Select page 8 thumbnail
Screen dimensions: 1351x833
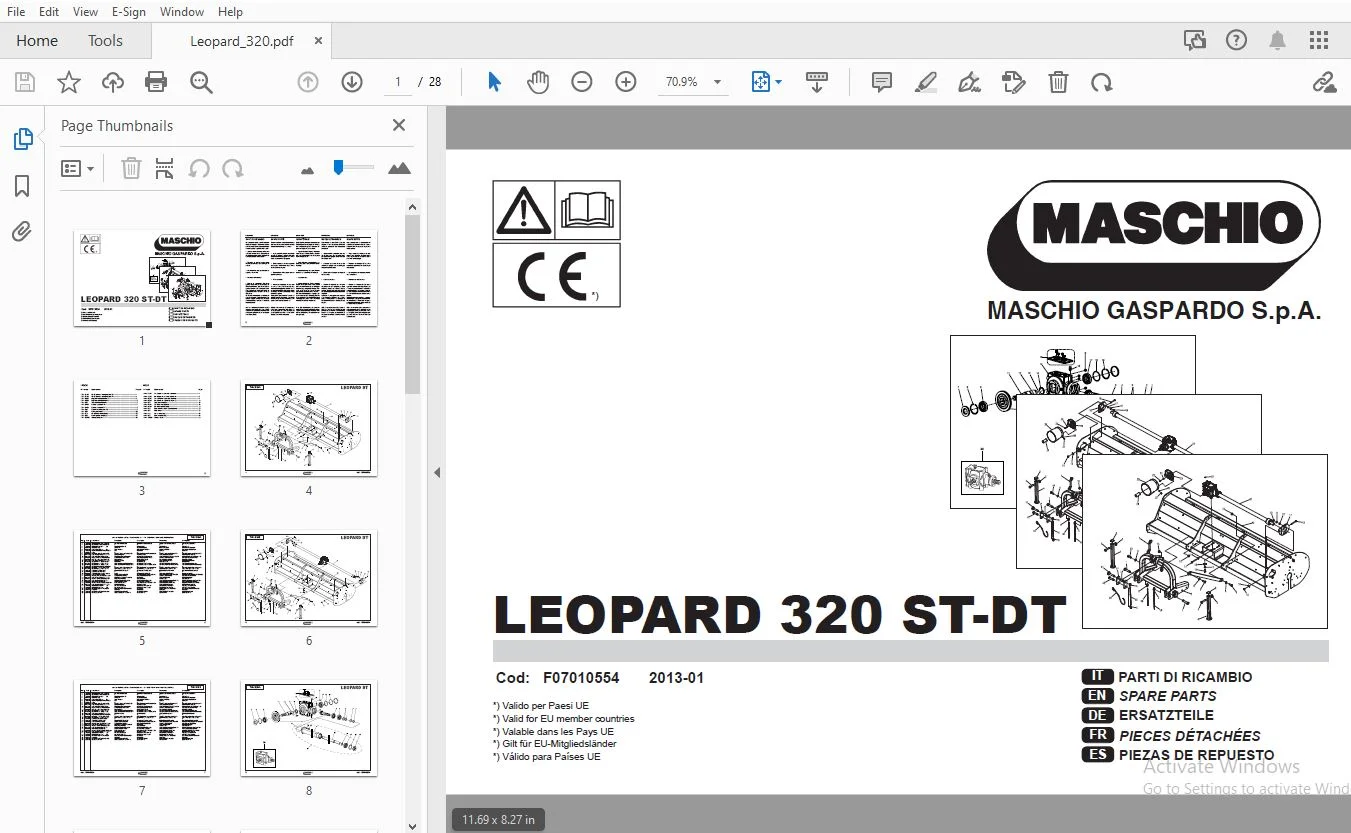pos(309,729)
